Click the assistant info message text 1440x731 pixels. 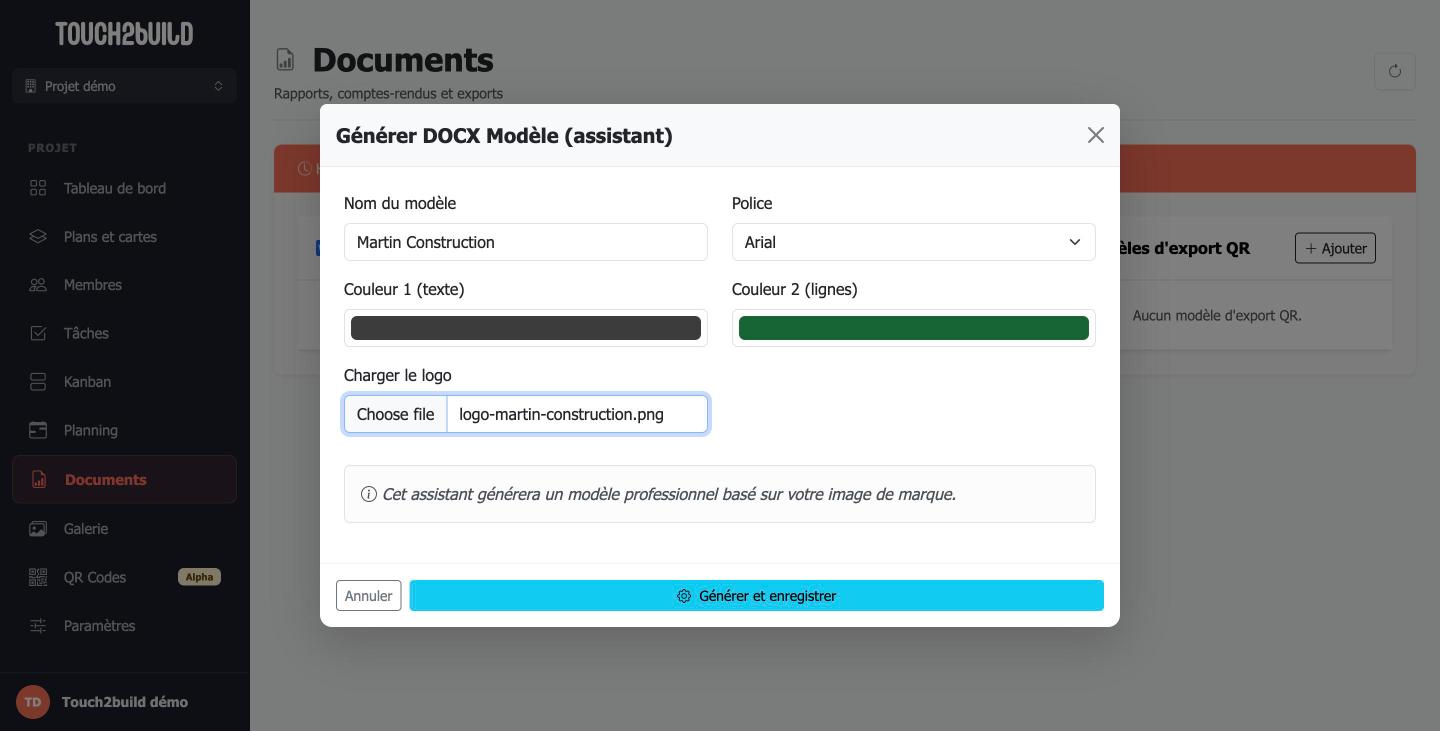tap(669, 494)
